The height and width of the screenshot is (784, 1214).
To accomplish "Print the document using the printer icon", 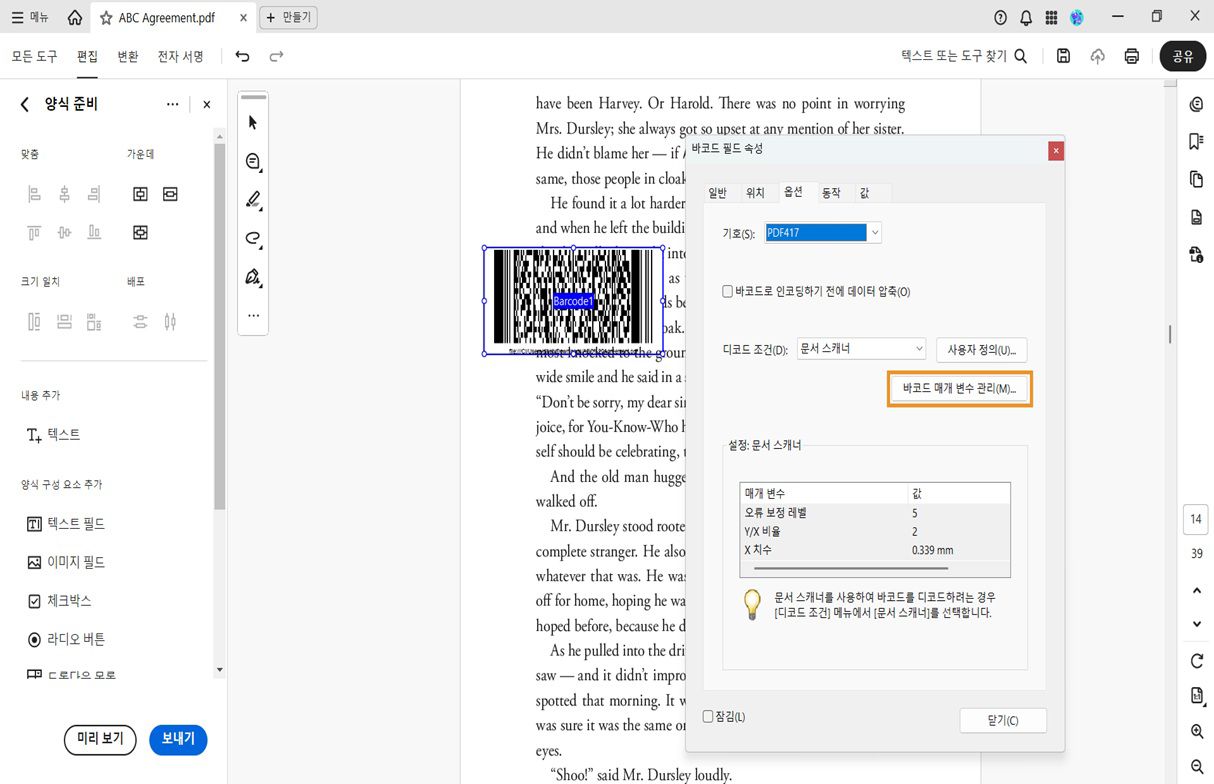I will tap(1132, 56).
